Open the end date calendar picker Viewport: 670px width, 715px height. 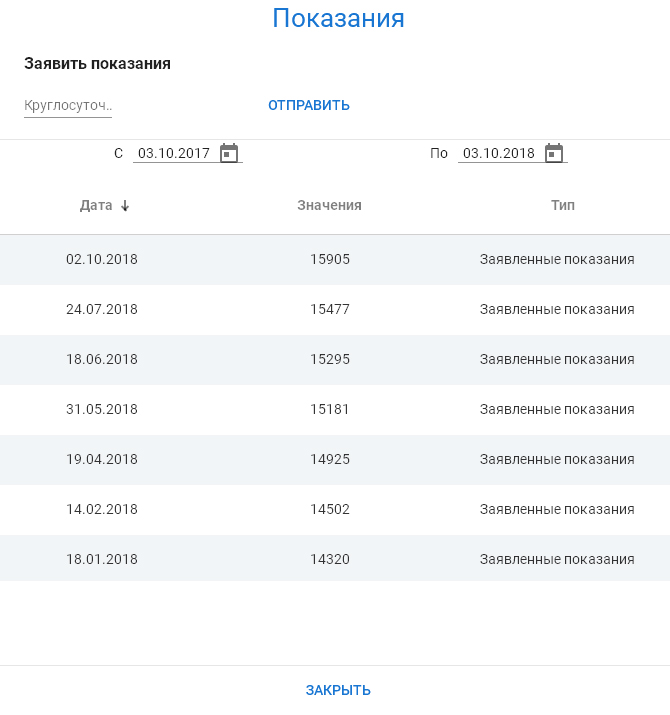click(554, 153)
